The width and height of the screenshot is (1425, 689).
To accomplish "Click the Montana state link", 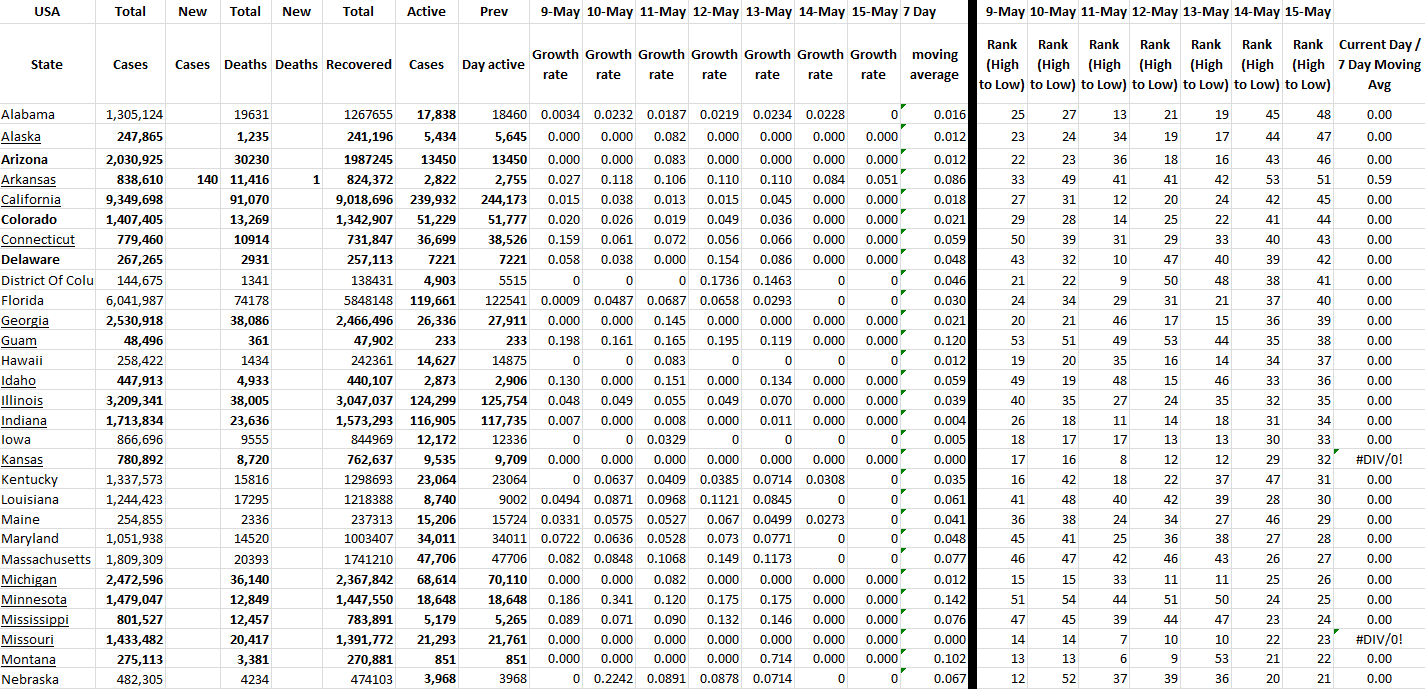I will [x=28, y=660].
